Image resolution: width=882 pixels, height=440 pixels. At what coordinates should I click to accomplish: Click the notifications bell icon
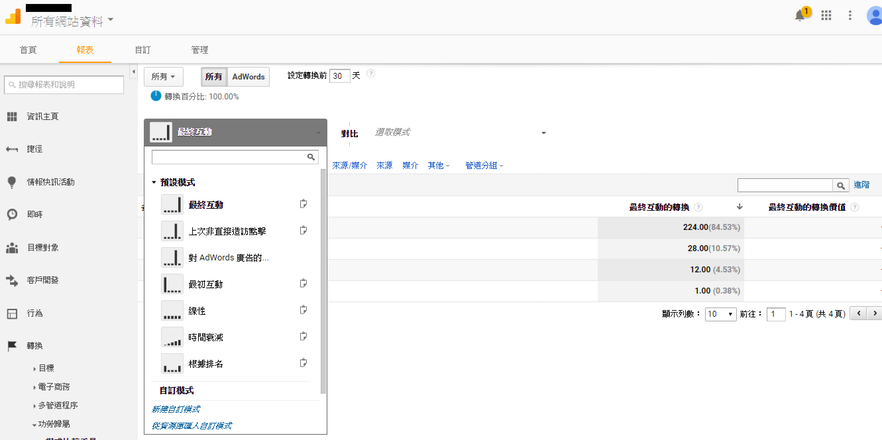tap(799, 15)
